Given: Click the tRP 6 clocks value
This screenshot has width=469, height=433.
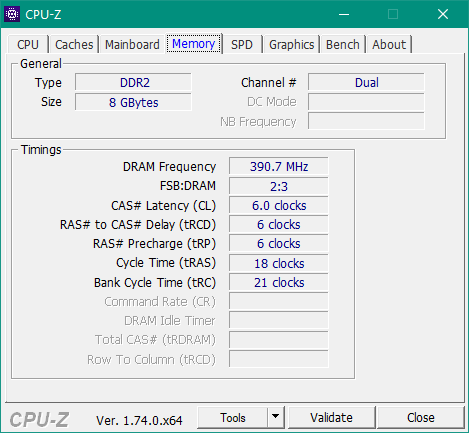Looking at the screenshot, I should (x=279, y=243).
